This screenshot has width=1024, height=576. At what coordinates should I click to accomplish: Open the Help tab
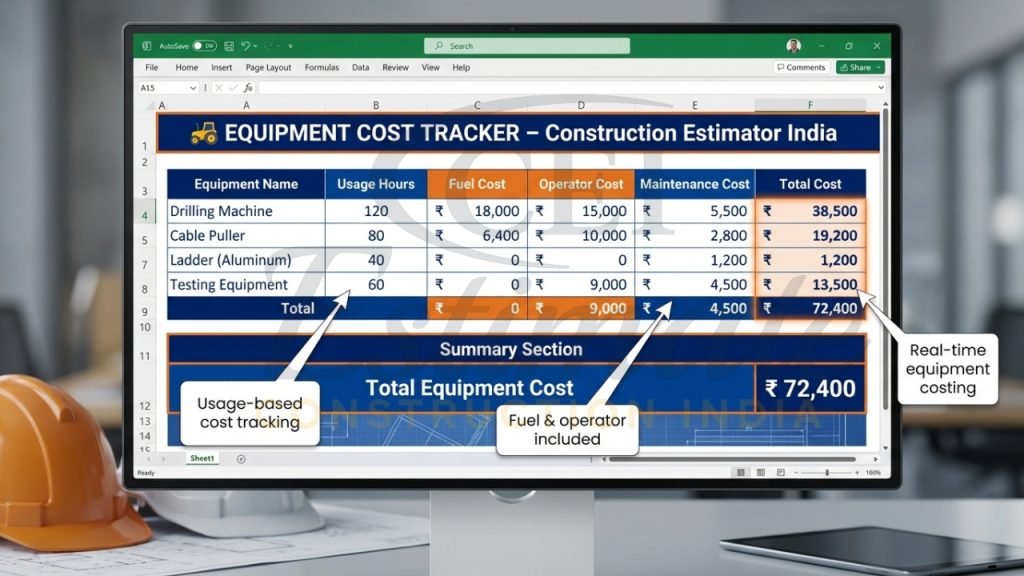tap(461, 67)
